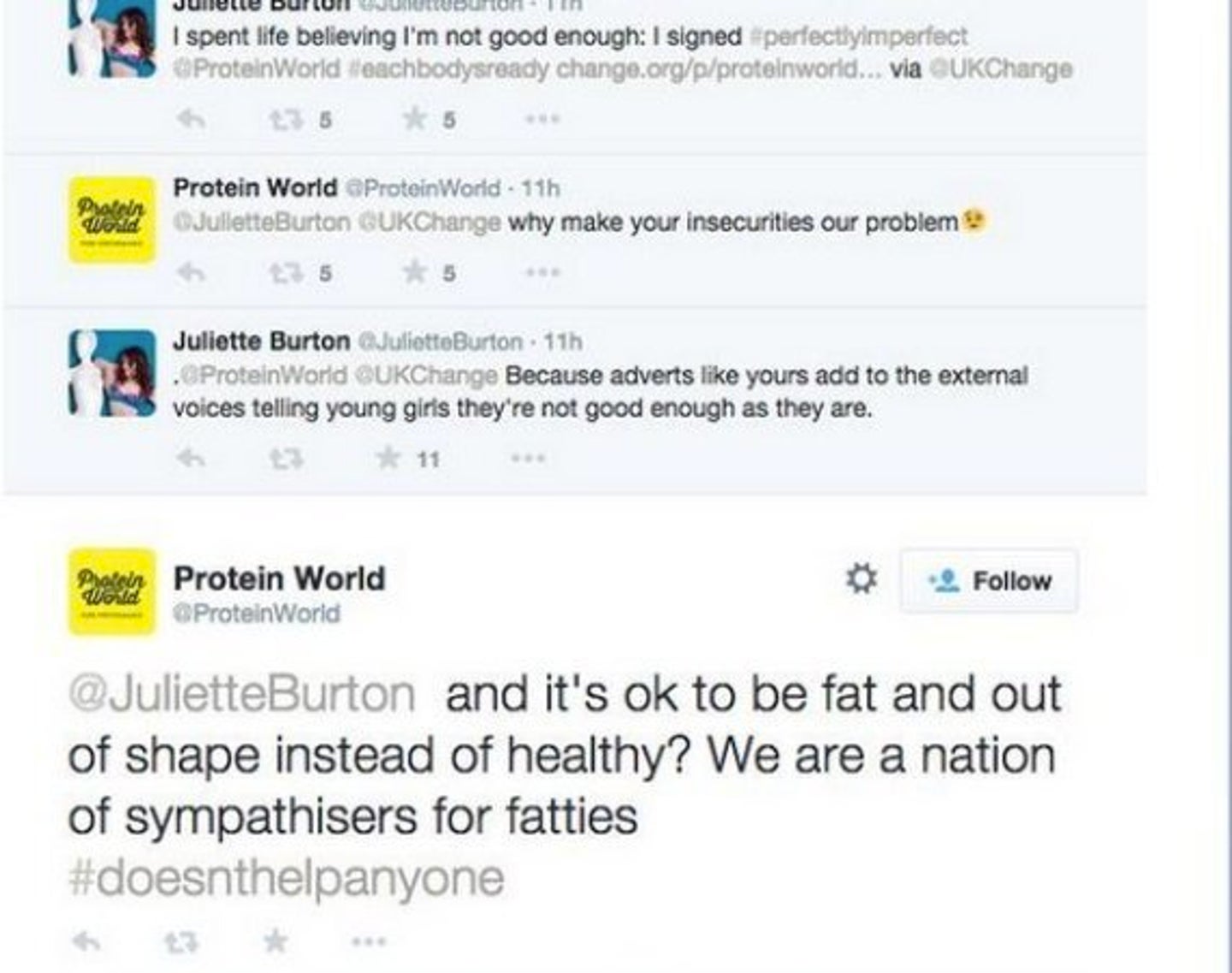The width and height of the screenshot is (1232, 973).
Task: Open more options on insecurities tweet
Action: pyautogui.click(x=542, y=273)
